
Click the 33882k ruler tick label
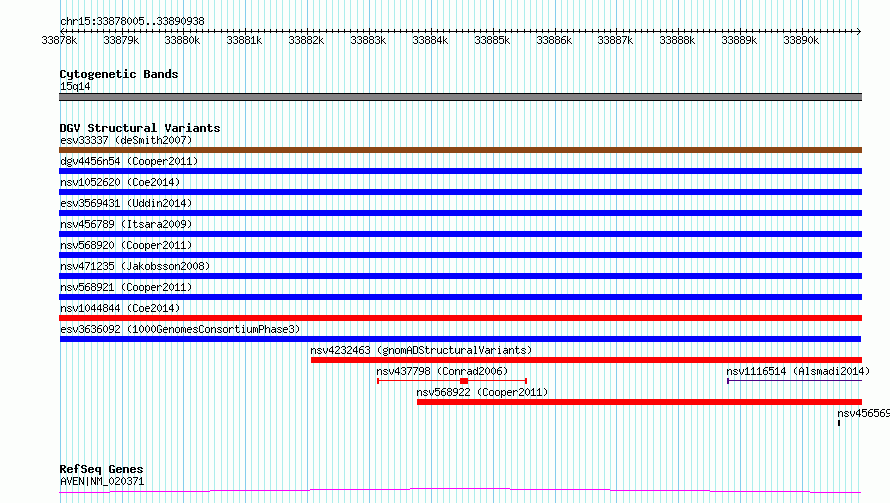[x=306, y=40]
